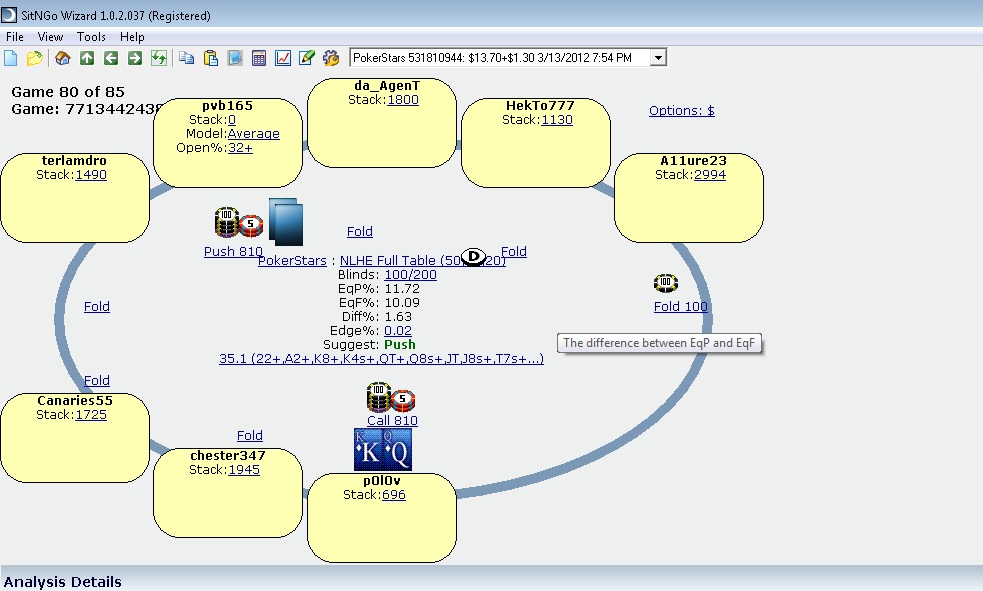
Task: Click the Fold link beside the dealer button
Action: [514, 251]
